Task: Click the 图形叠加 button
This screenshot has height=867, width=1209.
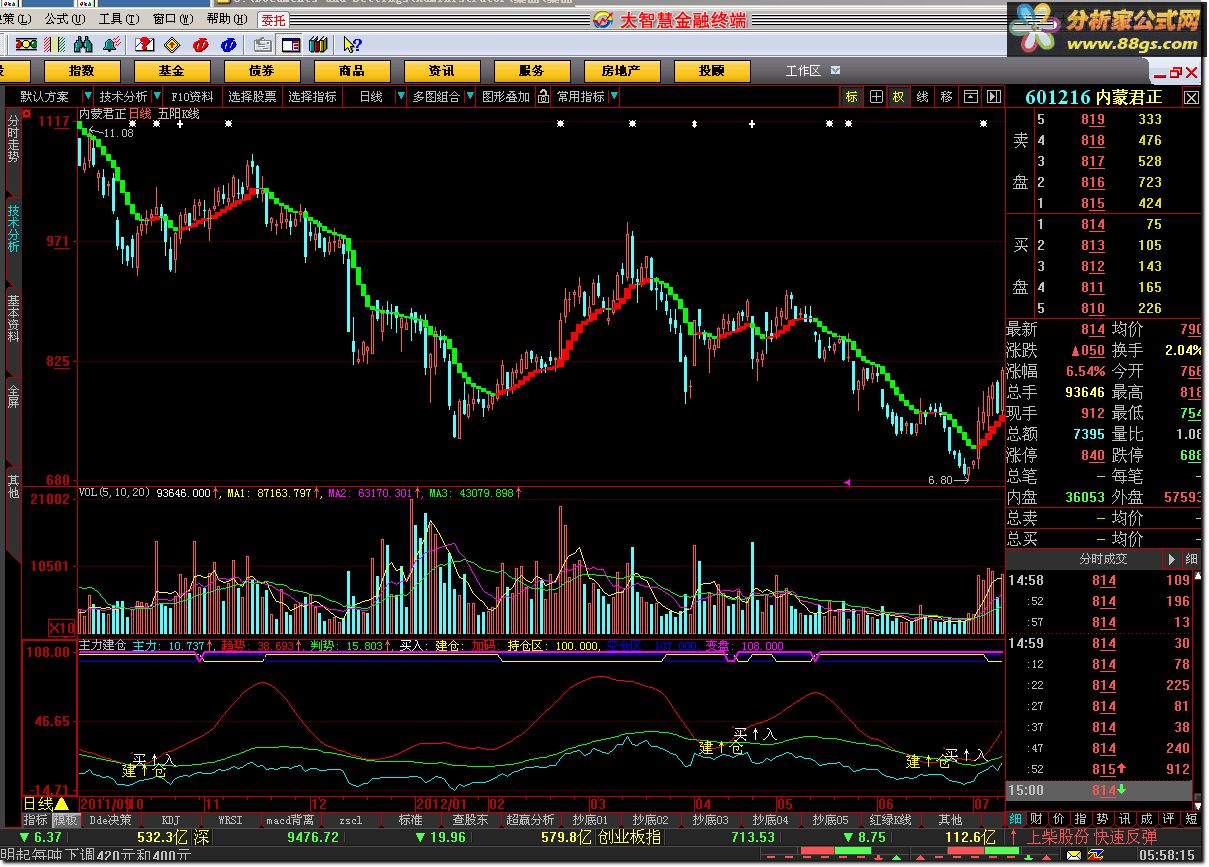Action: tap(506, 97)
